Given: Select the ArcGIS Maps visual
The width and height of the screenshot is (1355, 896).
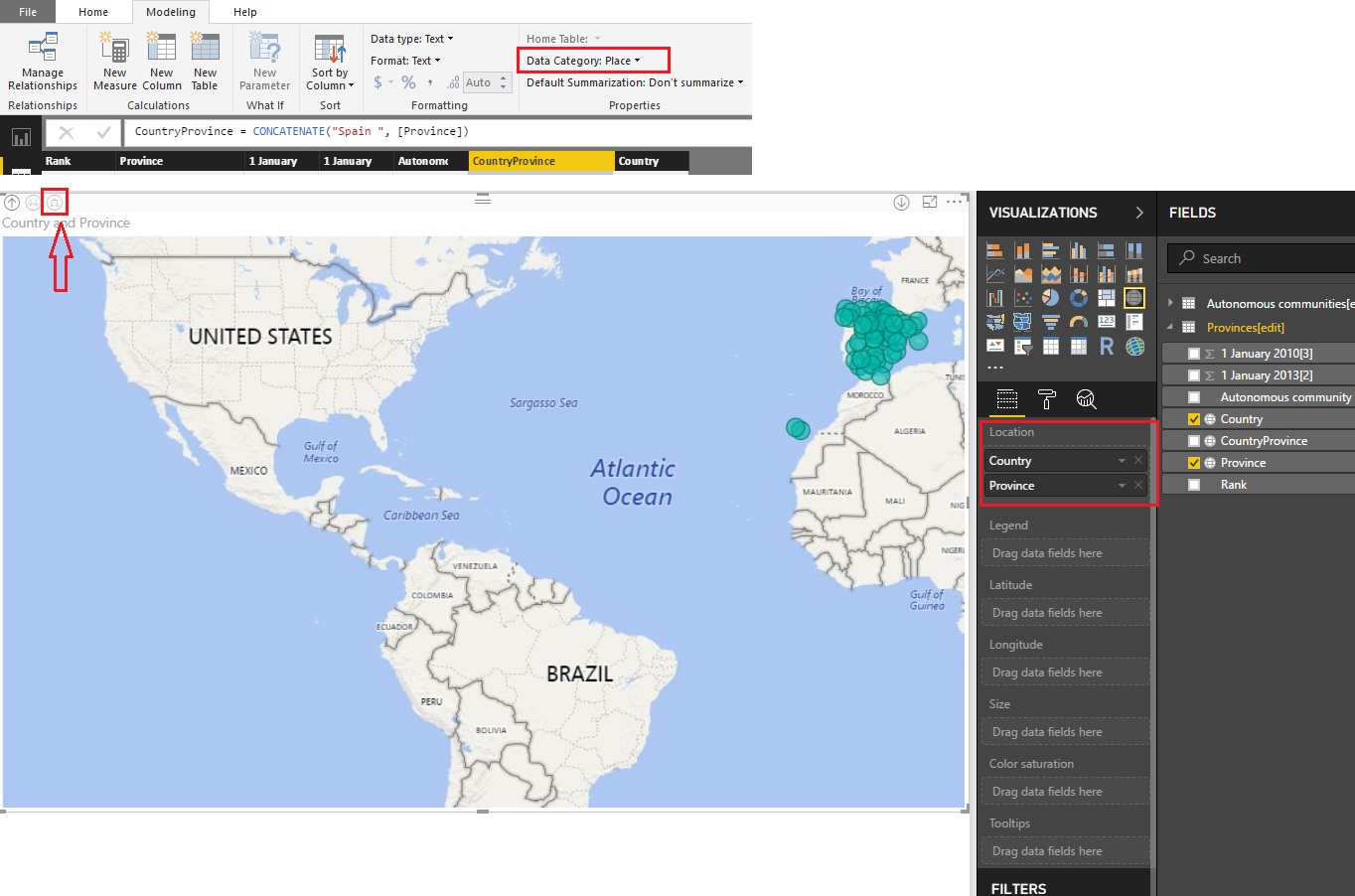Looking at the screenshot, I should coord(1134,346).
